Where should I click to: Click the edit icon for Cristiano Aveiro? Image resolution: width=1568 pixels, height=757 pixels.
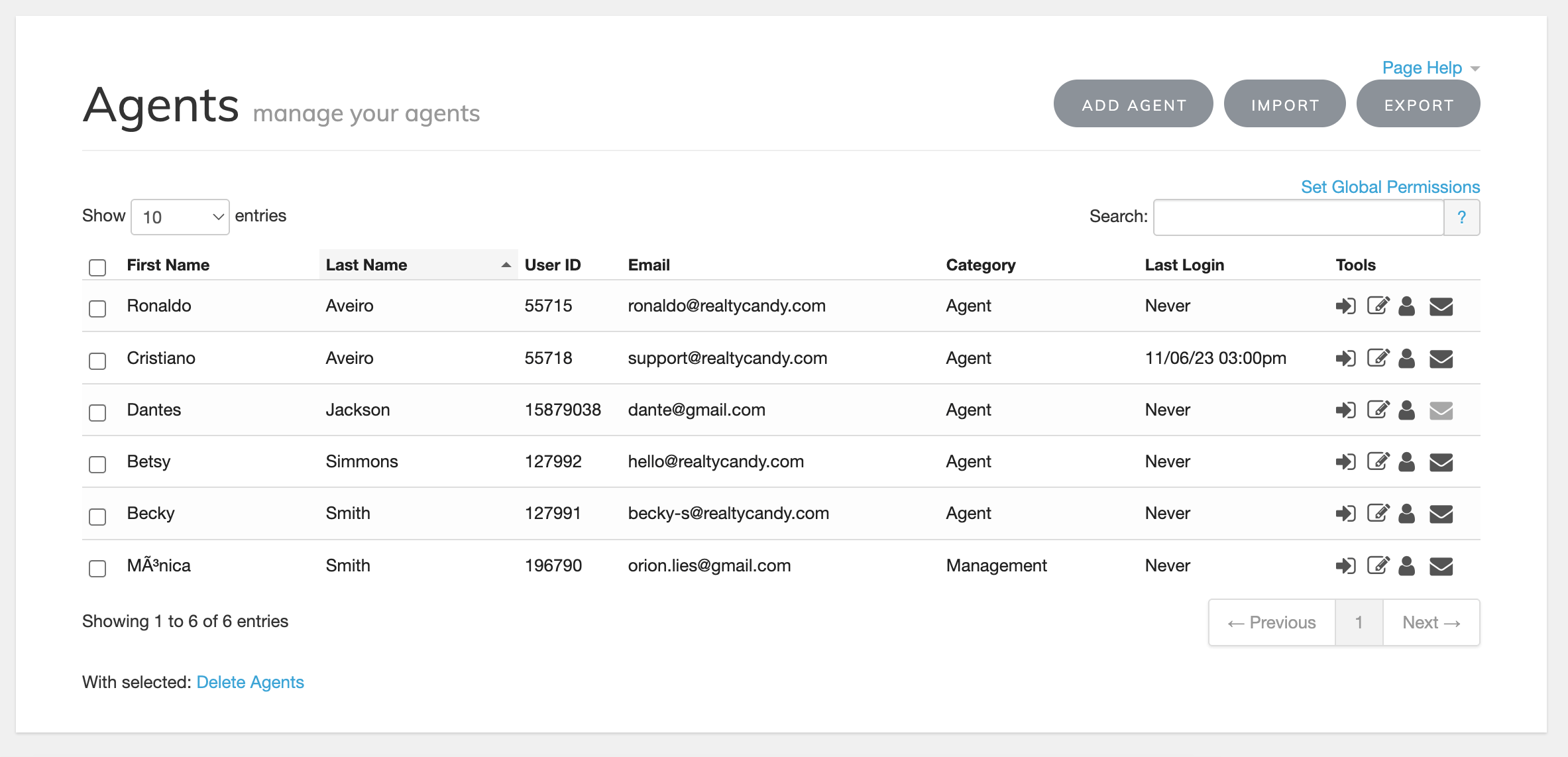1378,359
